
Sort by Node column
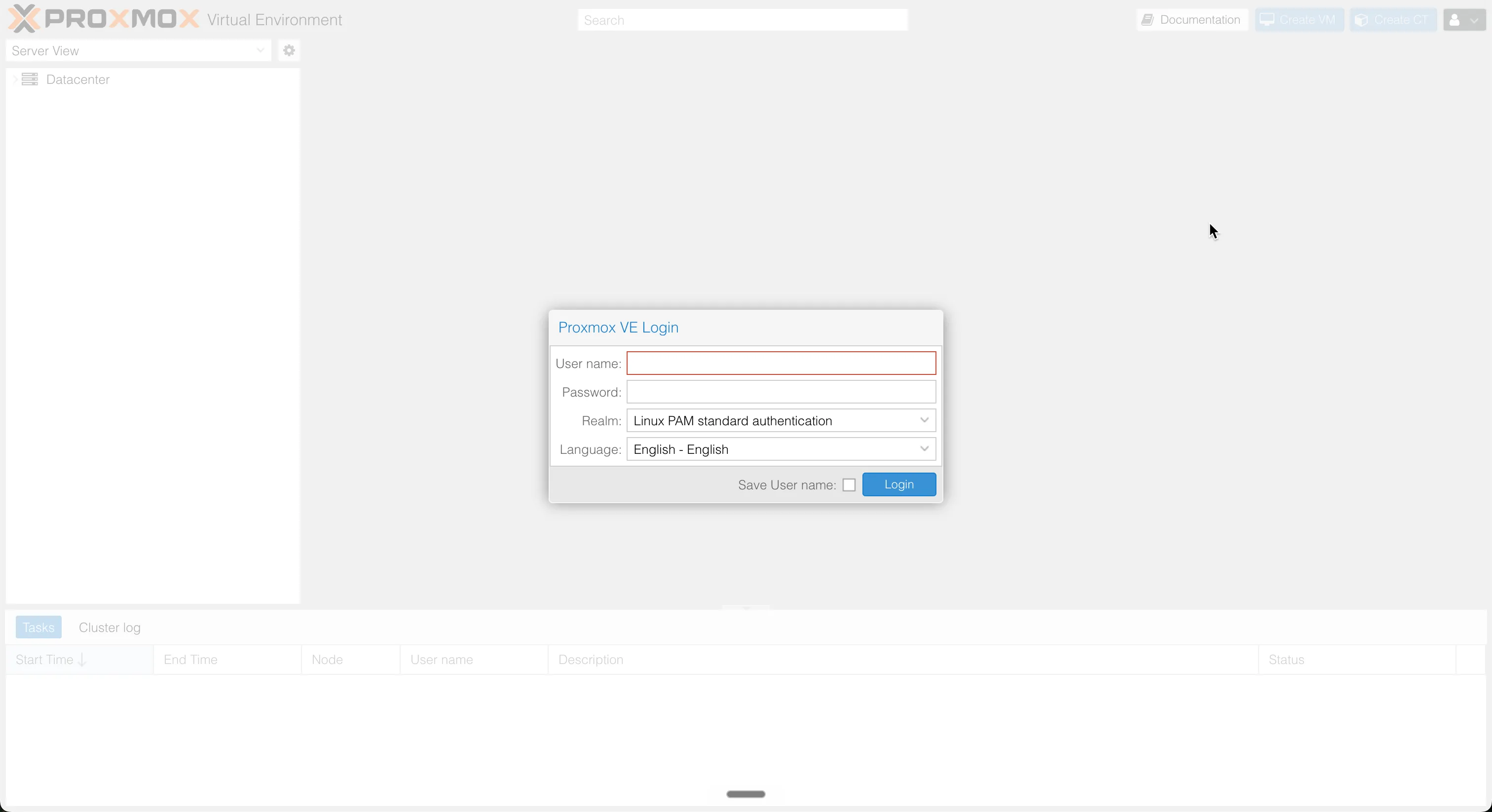click(x=350, y=660)
